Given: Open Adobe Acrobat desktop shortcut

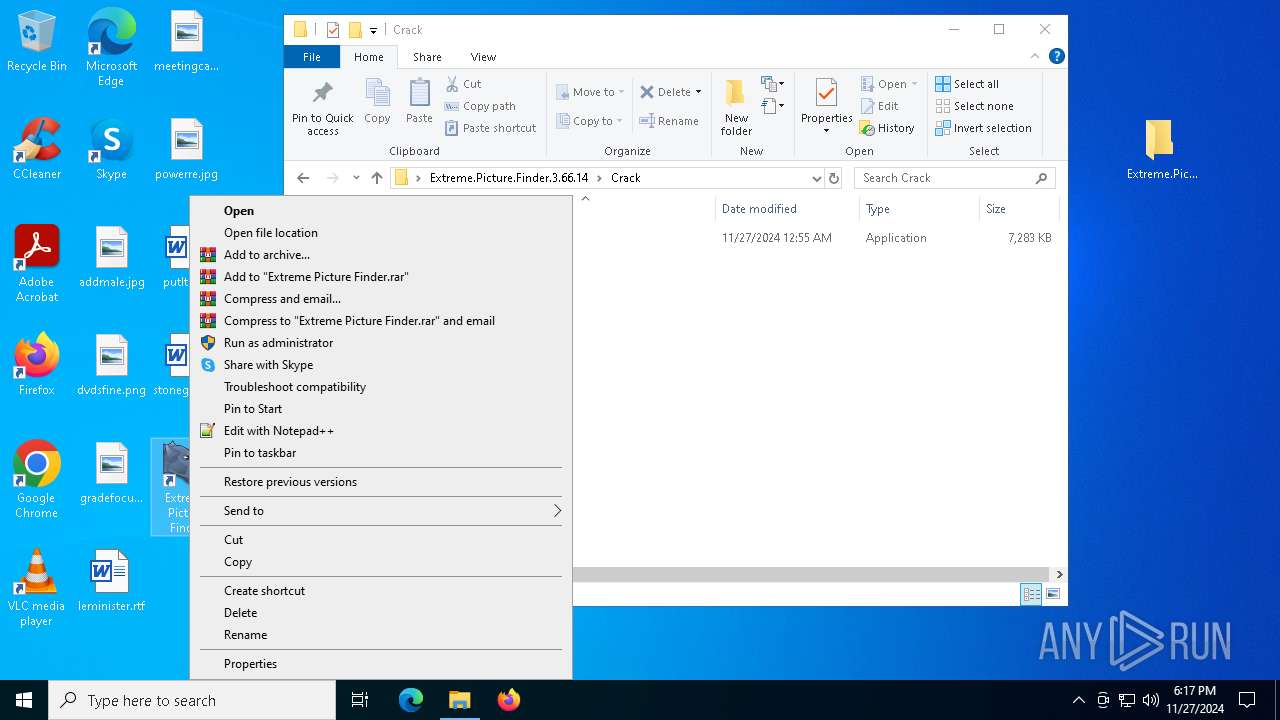Looking at the screenshot, I should point(37,264).
